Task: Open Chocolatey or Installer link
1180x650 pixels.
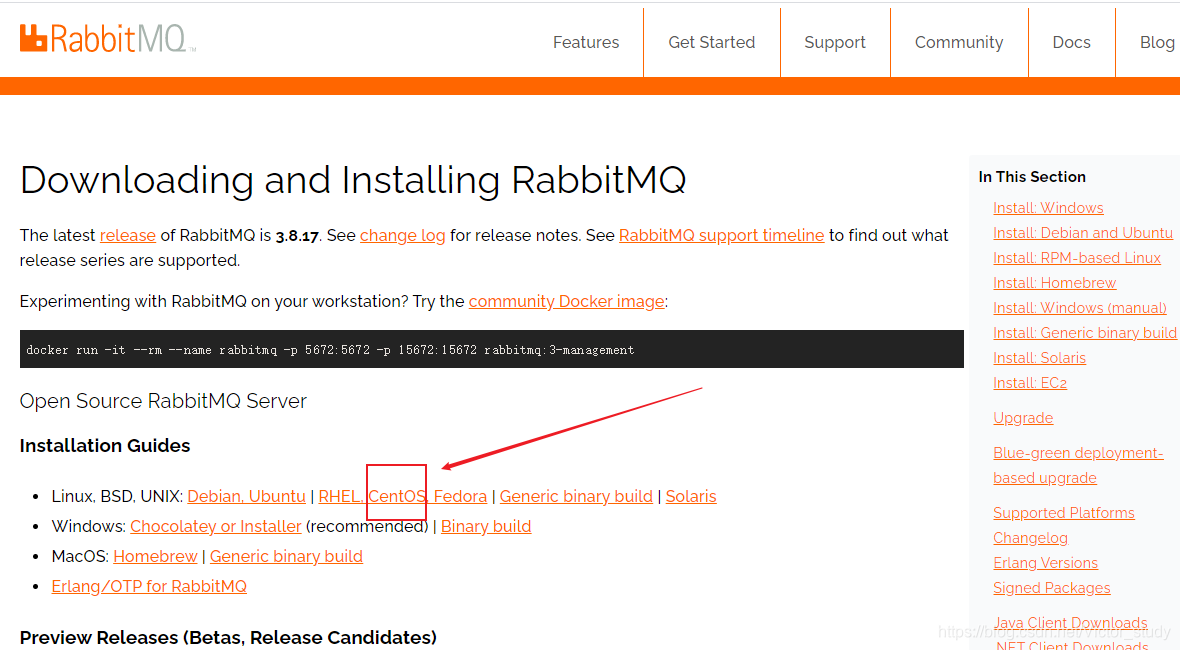Action: (216, 527)
